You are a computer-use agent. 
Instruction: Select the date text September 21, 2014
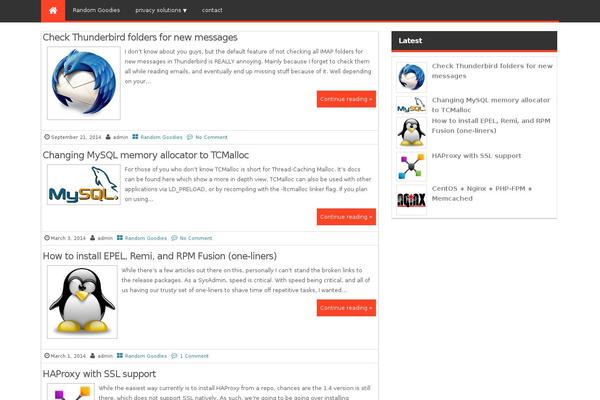[76, 137]
